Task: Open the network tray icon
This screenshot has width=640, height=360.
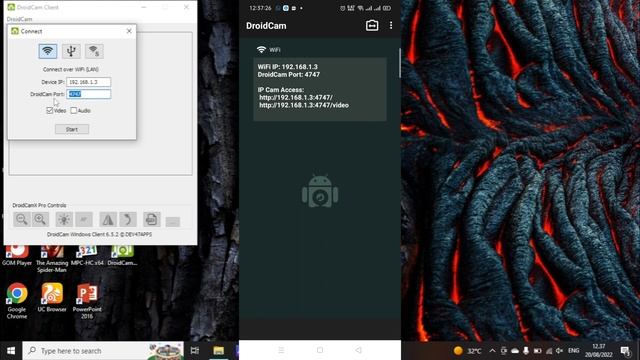Action: (x=549, y=351)
